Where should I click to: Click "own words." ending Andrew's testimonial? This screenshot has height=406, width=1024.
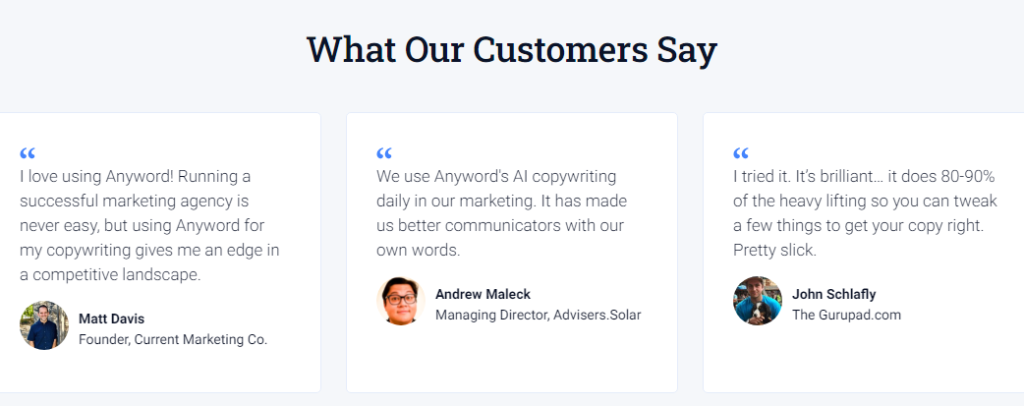[x=417, y=250]
